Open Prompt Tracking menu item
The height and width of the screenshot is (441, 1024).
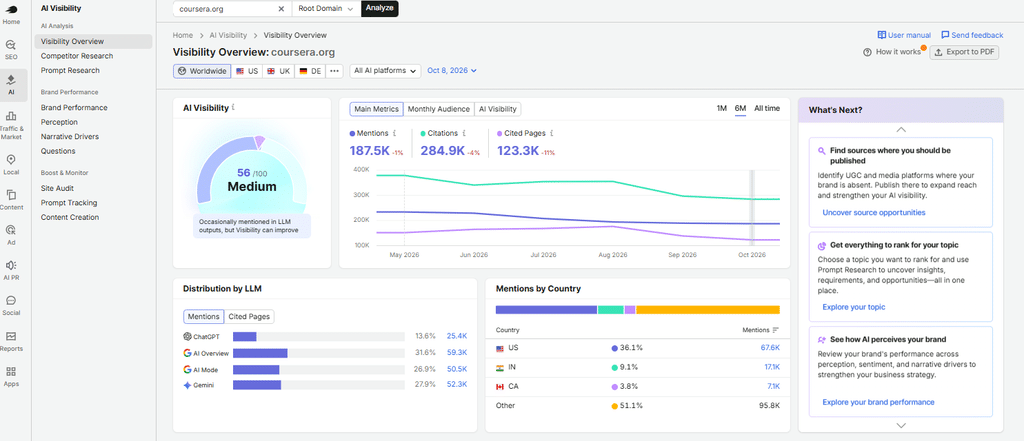point(69,203)
